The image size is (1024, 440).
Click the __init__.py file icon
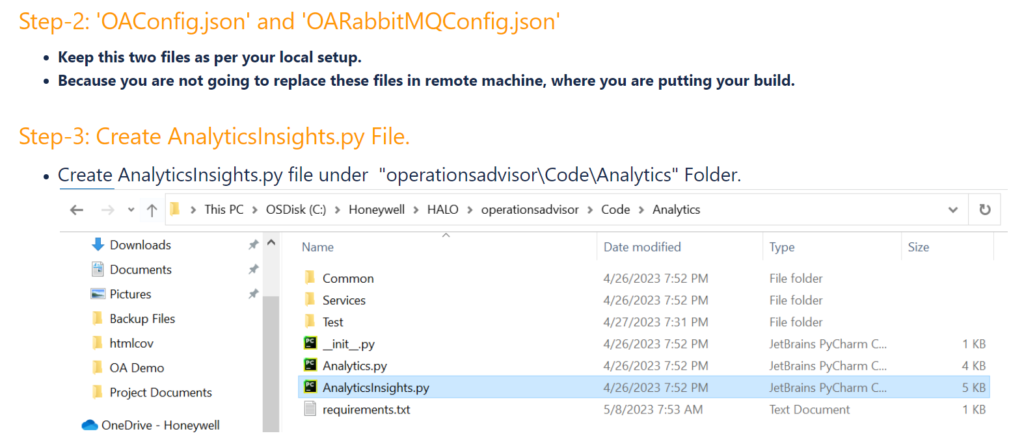coord(310,344)
